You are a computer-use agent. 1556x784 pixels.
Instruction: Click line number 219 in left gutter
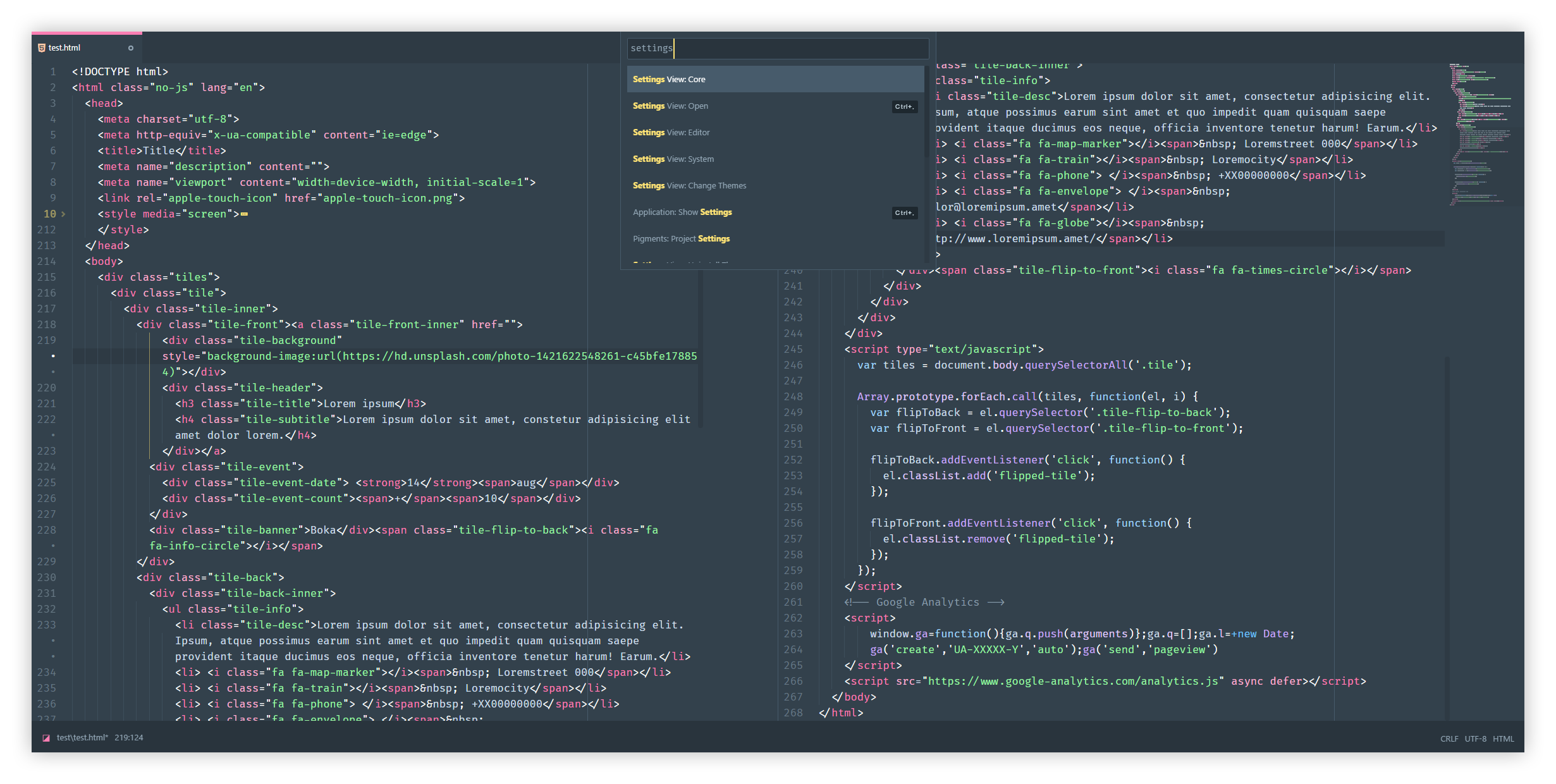click(47, 340)
